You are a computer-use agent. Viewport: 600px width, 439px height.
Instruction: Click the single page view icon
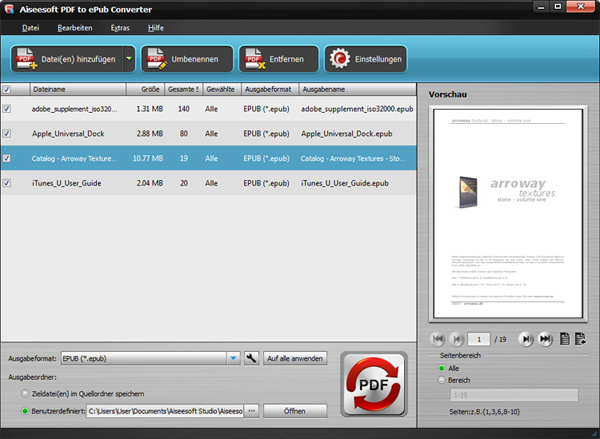click(565, 339)
